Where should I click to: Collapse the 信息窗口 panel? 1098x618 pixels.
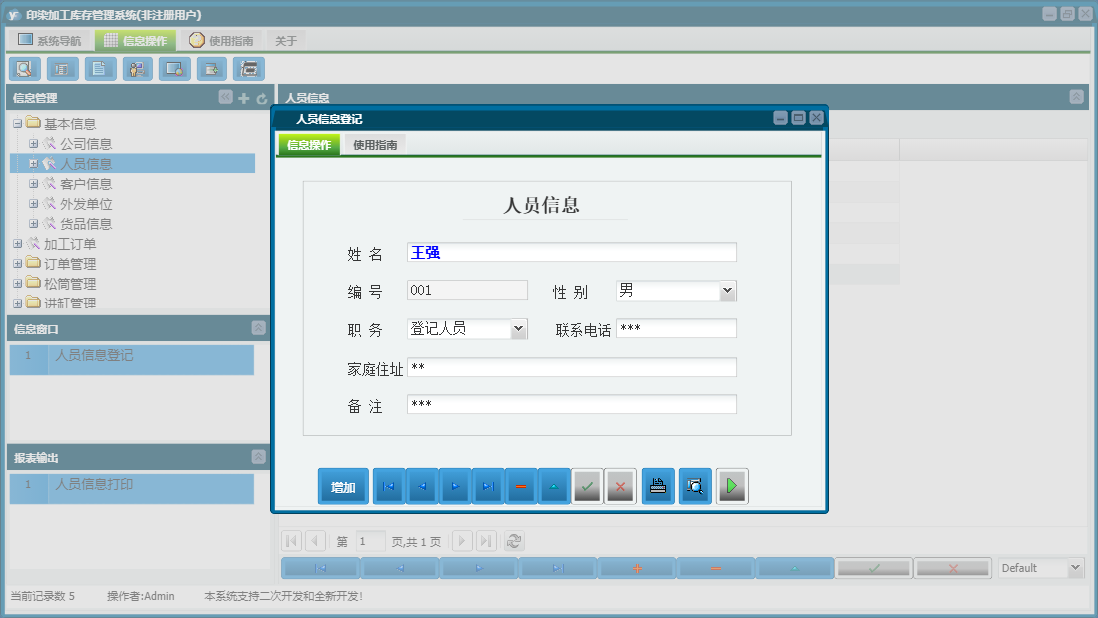pyautogui.click(x=258, y=328)
